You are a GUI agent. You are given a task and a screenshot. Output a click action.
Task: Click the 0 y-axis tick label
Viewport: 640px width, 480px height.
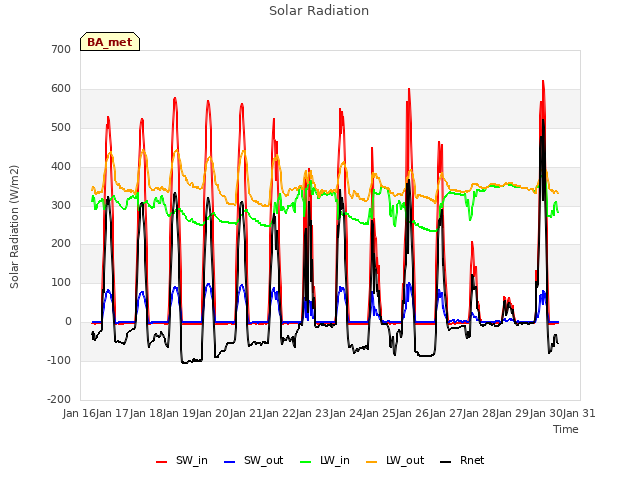point(68,322)
